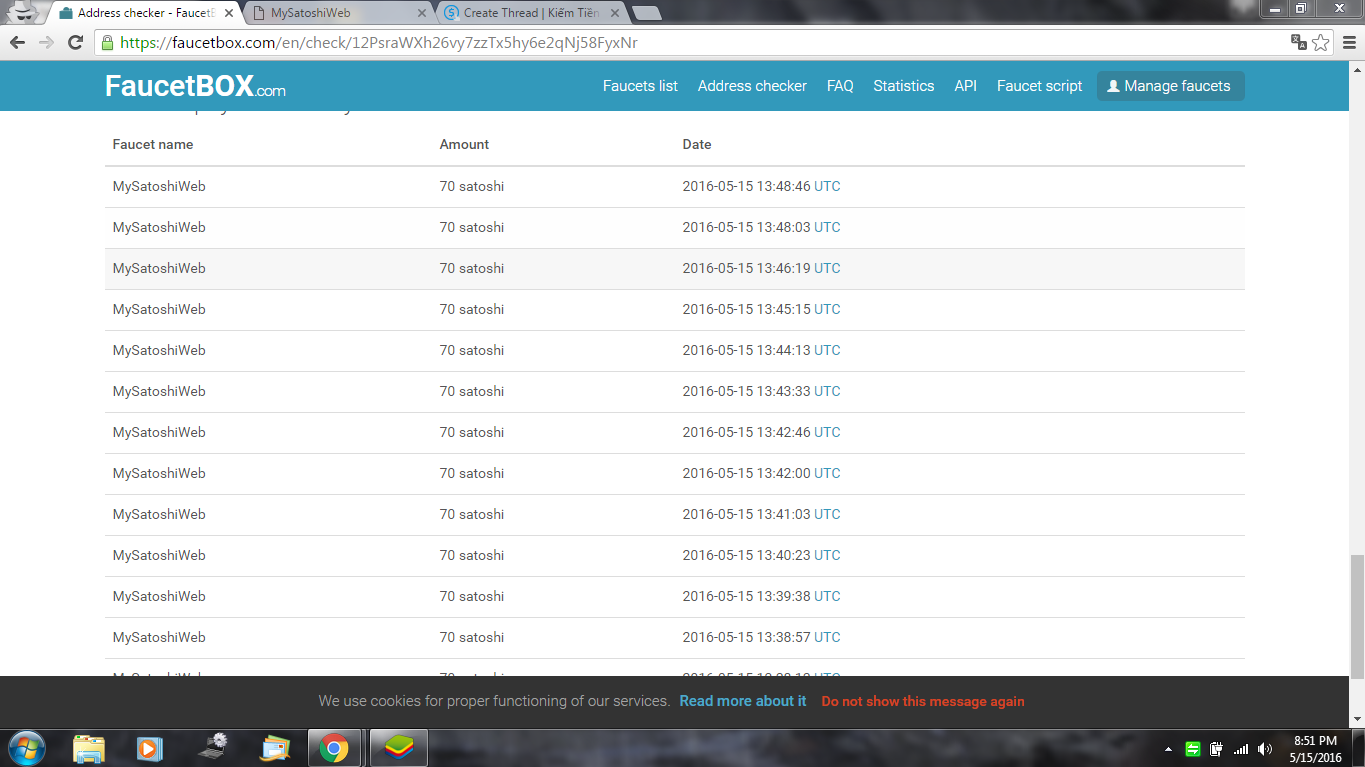Image resolution: width=1365 pixels, height=767 pixels.
Task: Open Windows Explorer from the taskbar
Action: pos(89,748)
